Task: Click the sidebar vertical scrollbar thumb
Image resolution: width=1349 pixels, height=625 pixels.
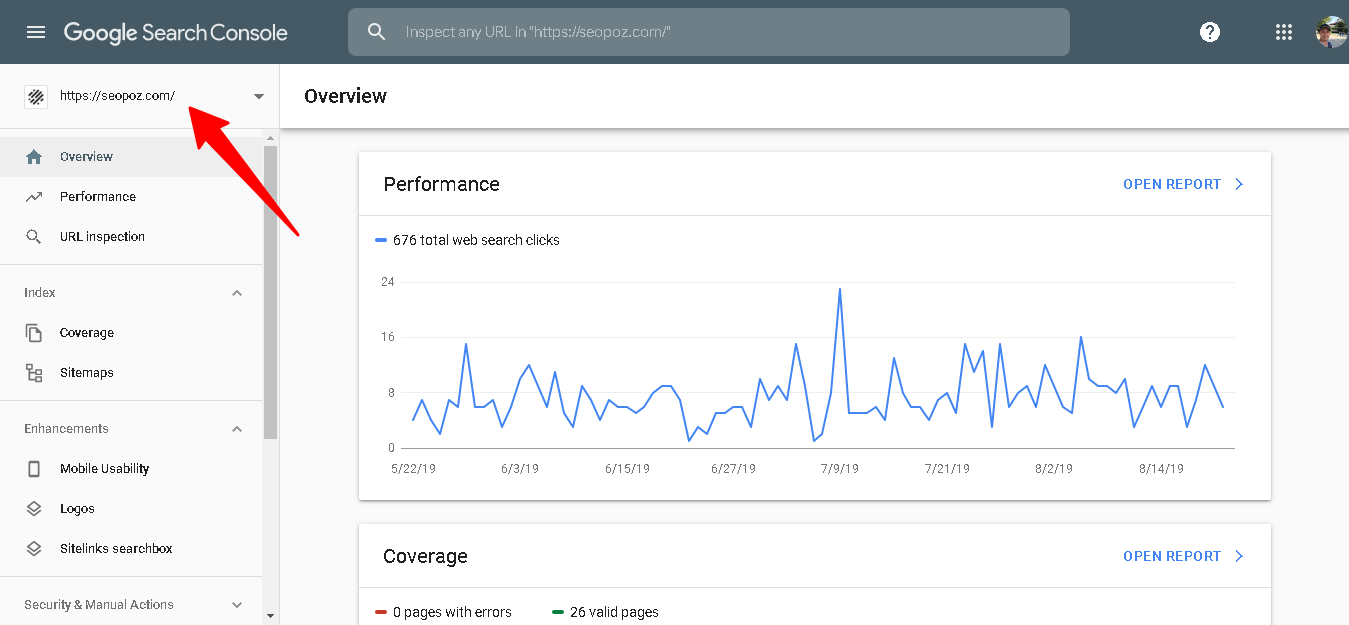Action: (x=270, y=292)
